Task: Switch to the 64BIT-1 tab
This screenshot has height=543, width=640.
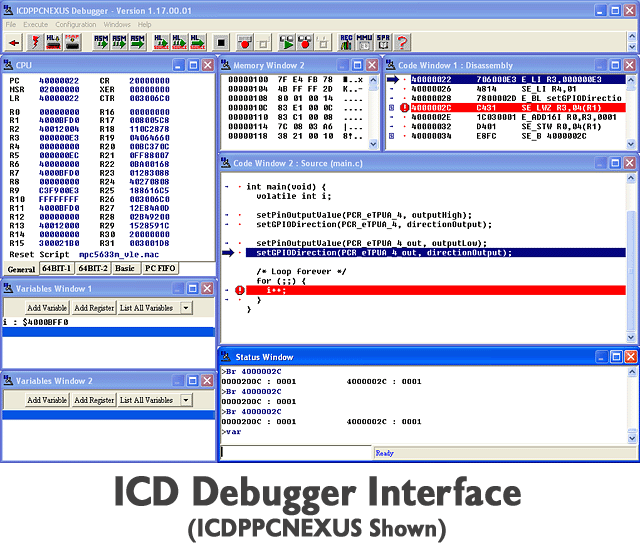Action: tap(57, 268)
